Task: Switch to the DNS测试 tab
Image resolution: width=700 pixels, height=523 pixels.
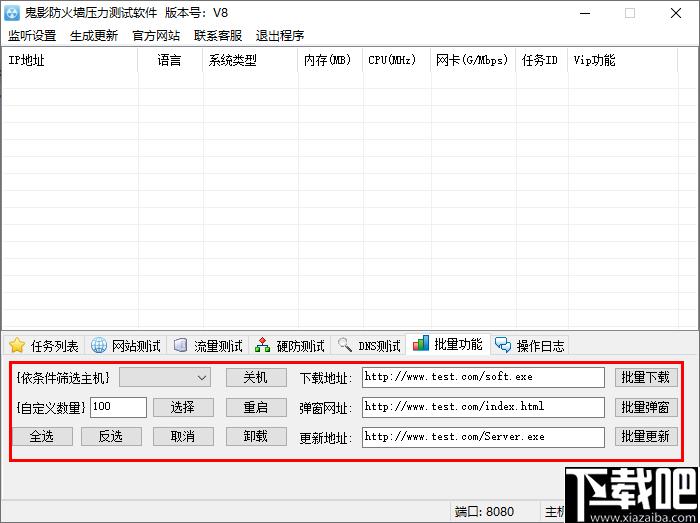Action: [x=369, y=345]
